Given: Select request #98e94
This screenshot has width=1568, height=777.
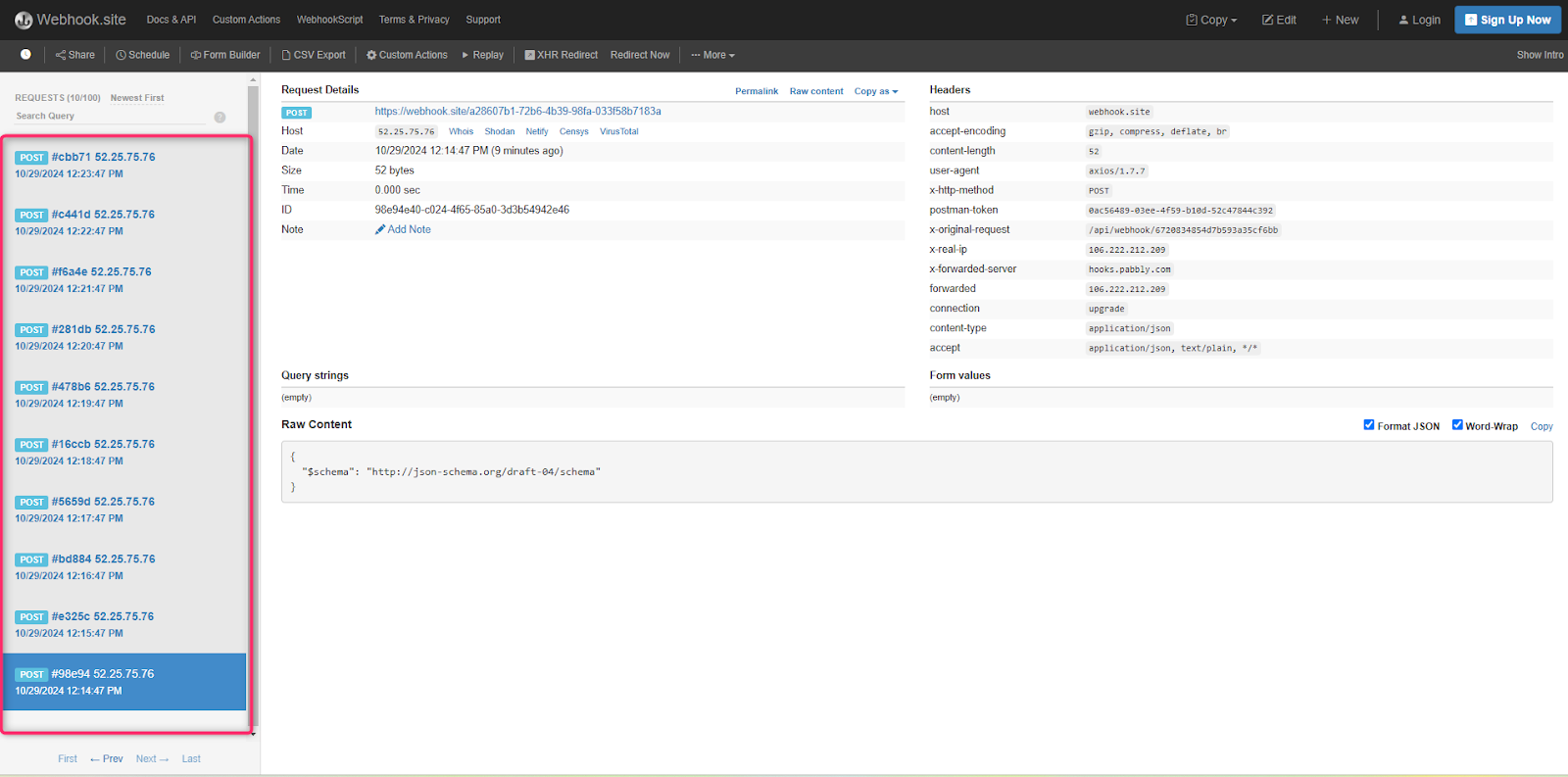Looking at the screenshot, I should tap(124, 682).
